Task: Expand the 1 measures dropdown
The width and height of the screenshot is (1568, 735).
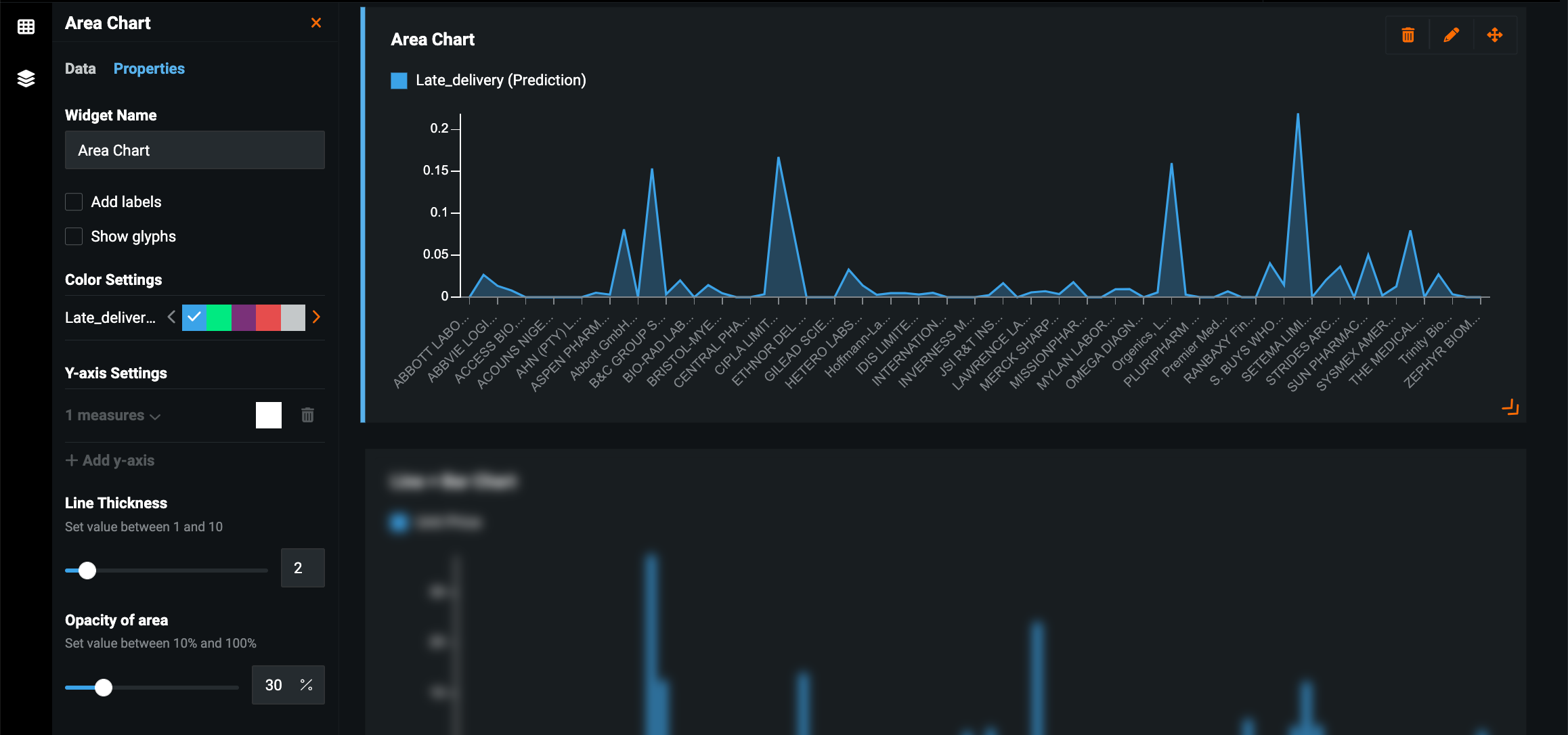Action: click(113, 416)
